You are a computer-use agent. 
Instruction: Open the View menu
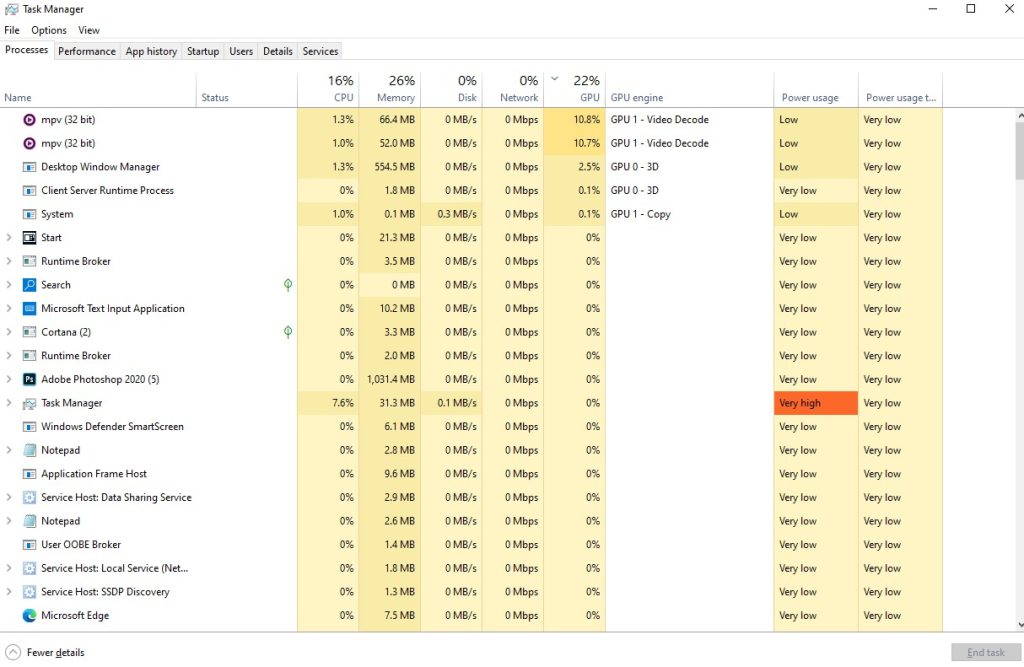tap(89, 30)
